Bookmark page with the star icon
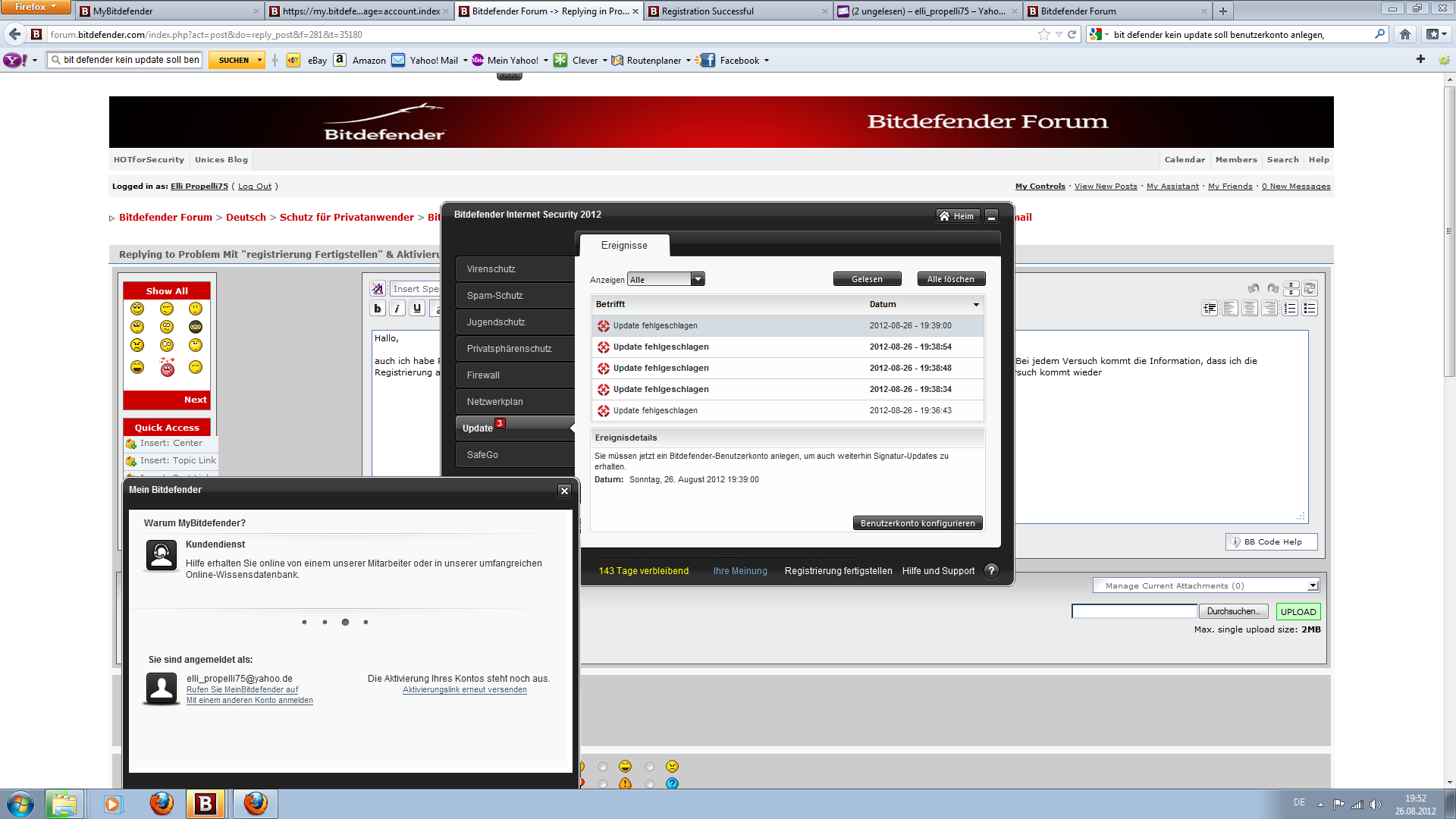 [x=1044, y=34]
